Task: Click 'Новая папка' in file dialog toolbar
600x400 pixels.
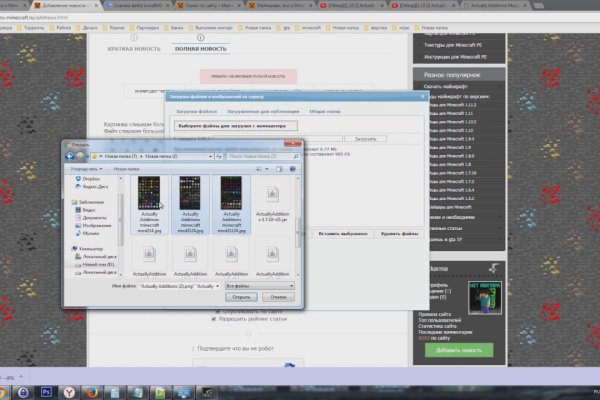Action: pyautogui.click(x=126, y=170)
